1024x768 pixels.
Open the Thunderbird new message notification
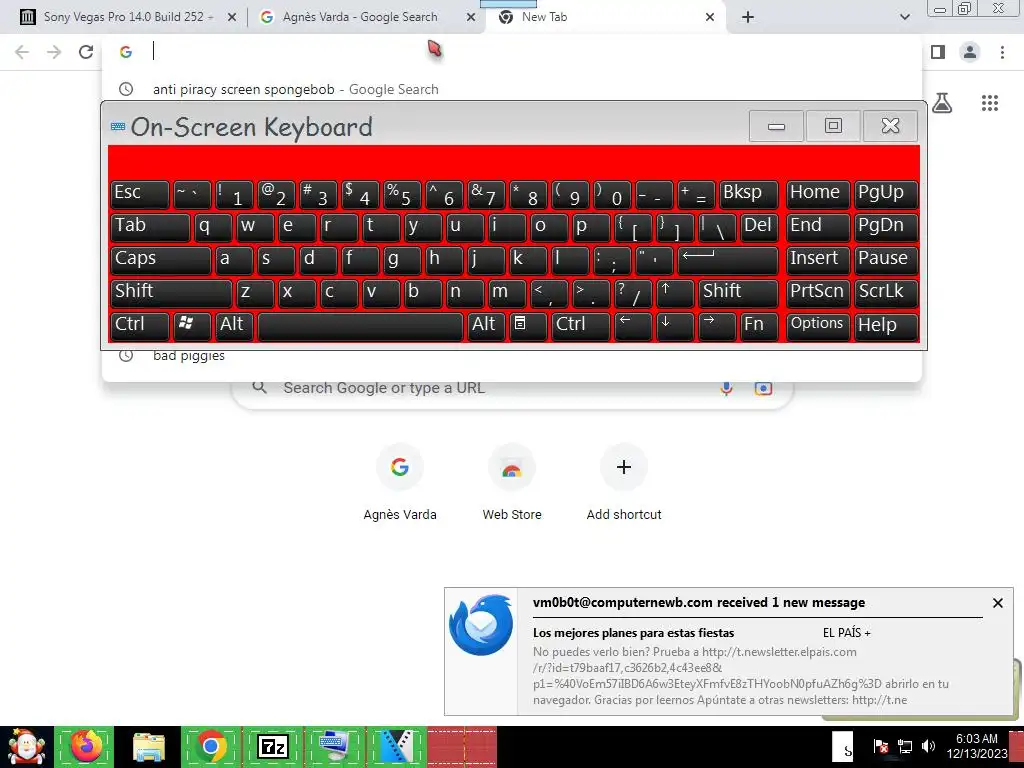pos(728,651)
